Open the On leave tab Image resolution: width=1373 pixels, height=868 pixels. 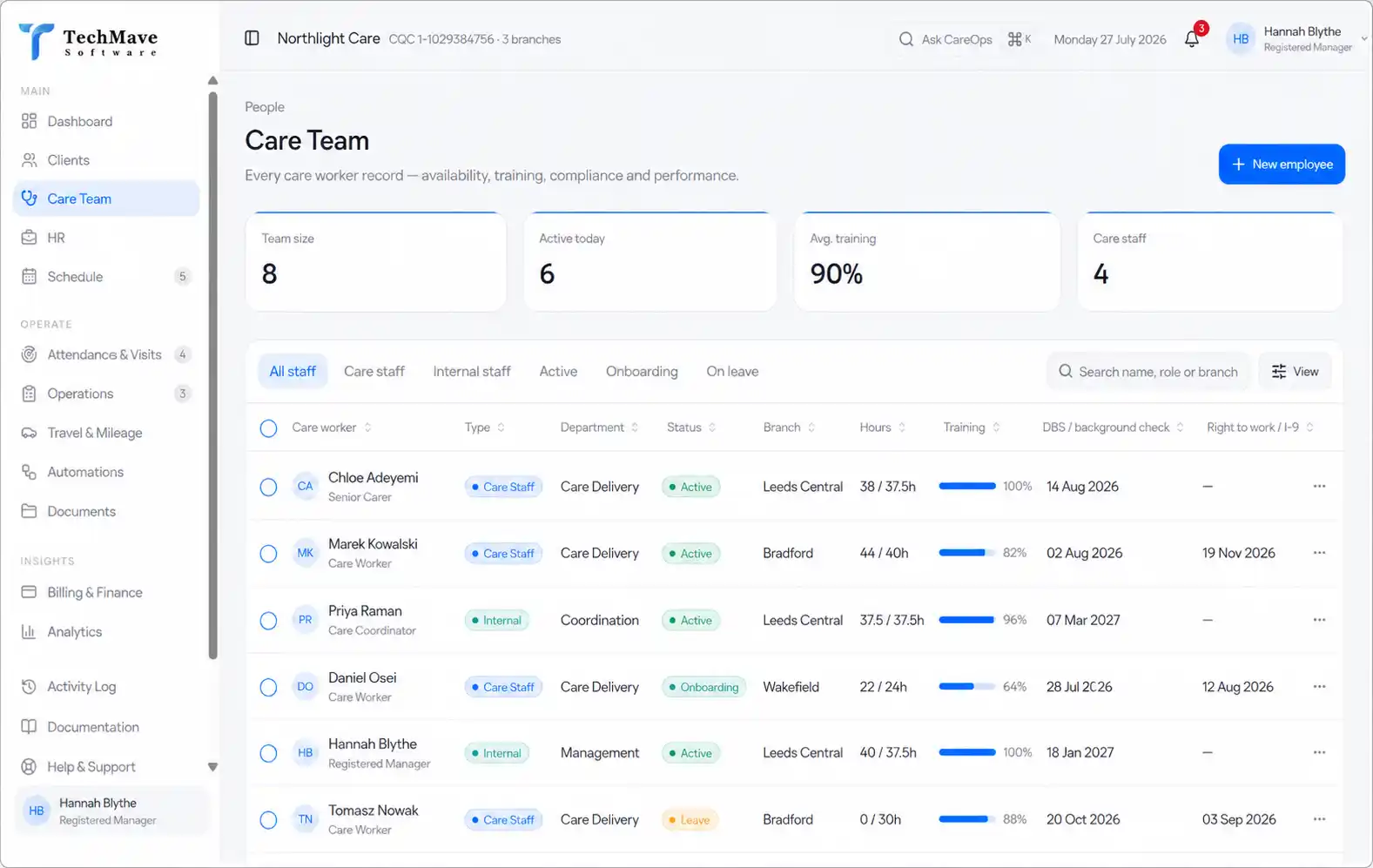(732, 371)
